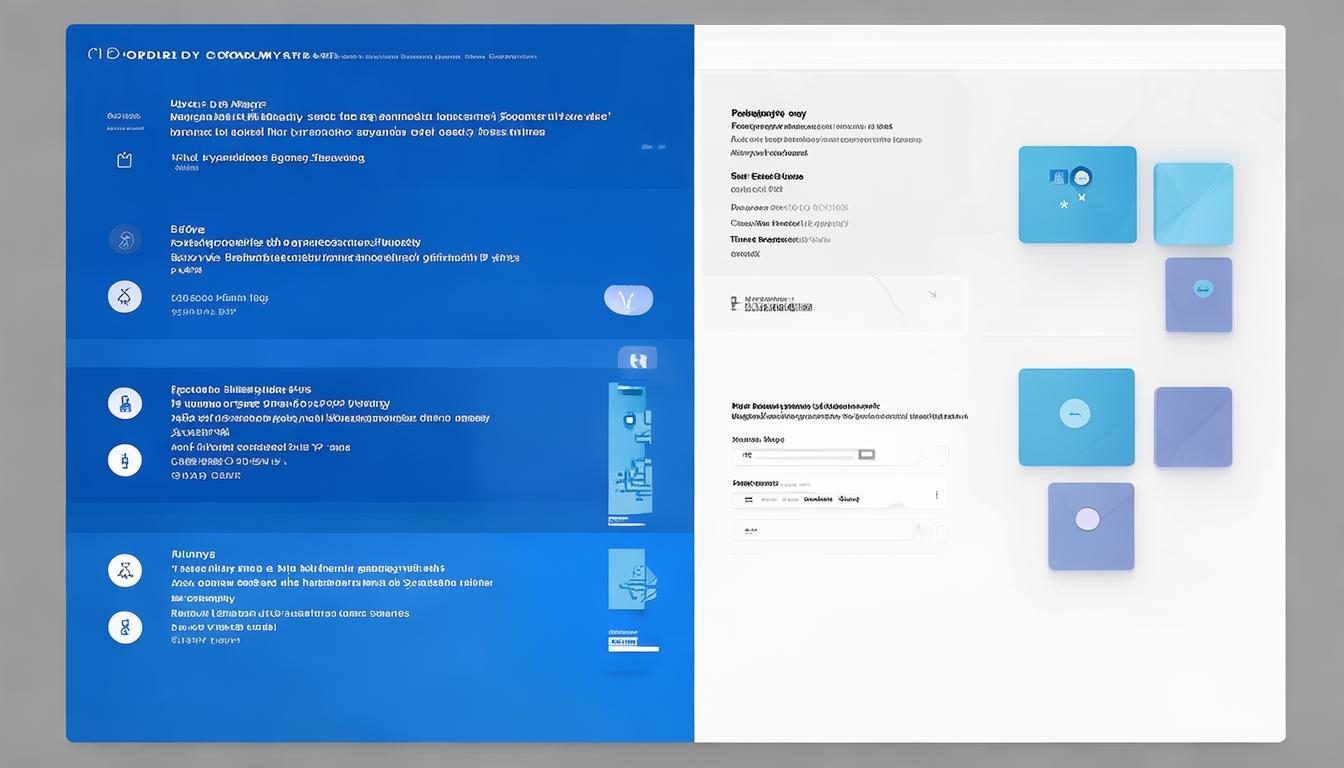Toggle the light oval pill switch in blue panel
Image resolution: width=1344 pixels, height=768 pixels.
[628, 300]
